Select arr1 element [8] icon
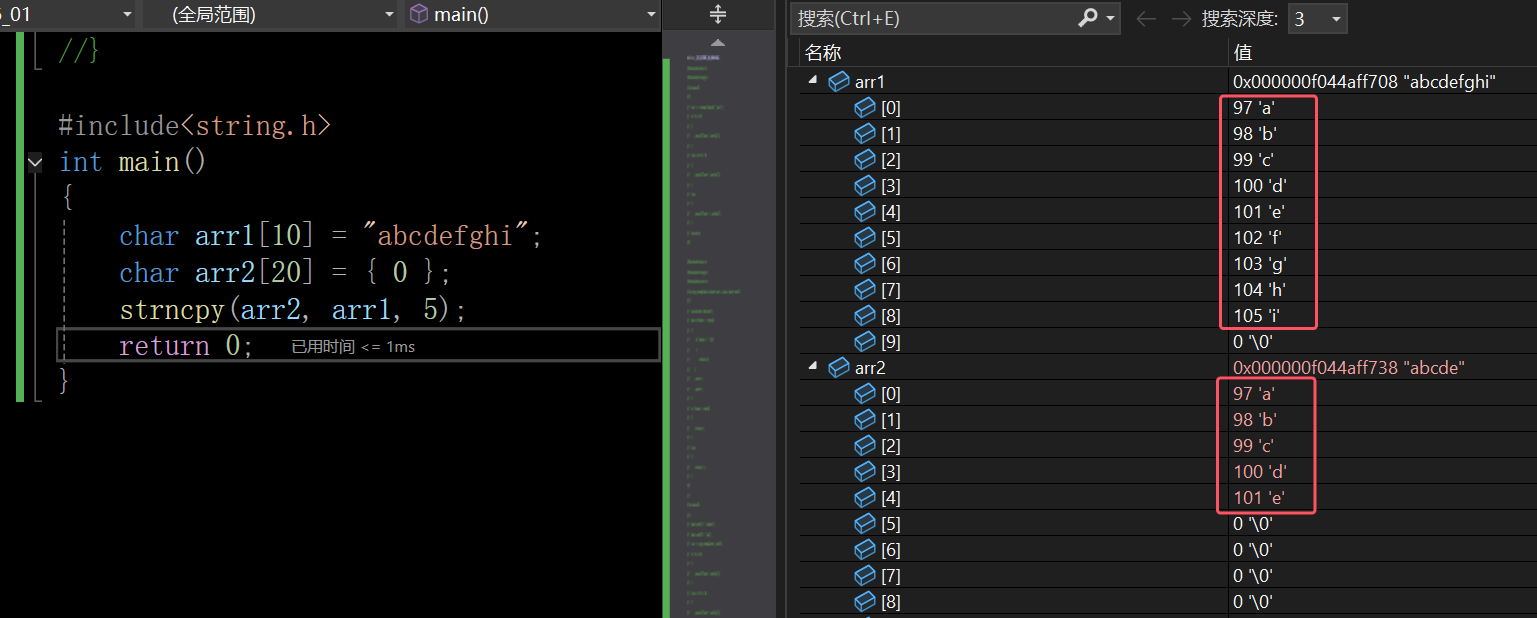Screen dimensions: 1537x618 tap(864, 316)
